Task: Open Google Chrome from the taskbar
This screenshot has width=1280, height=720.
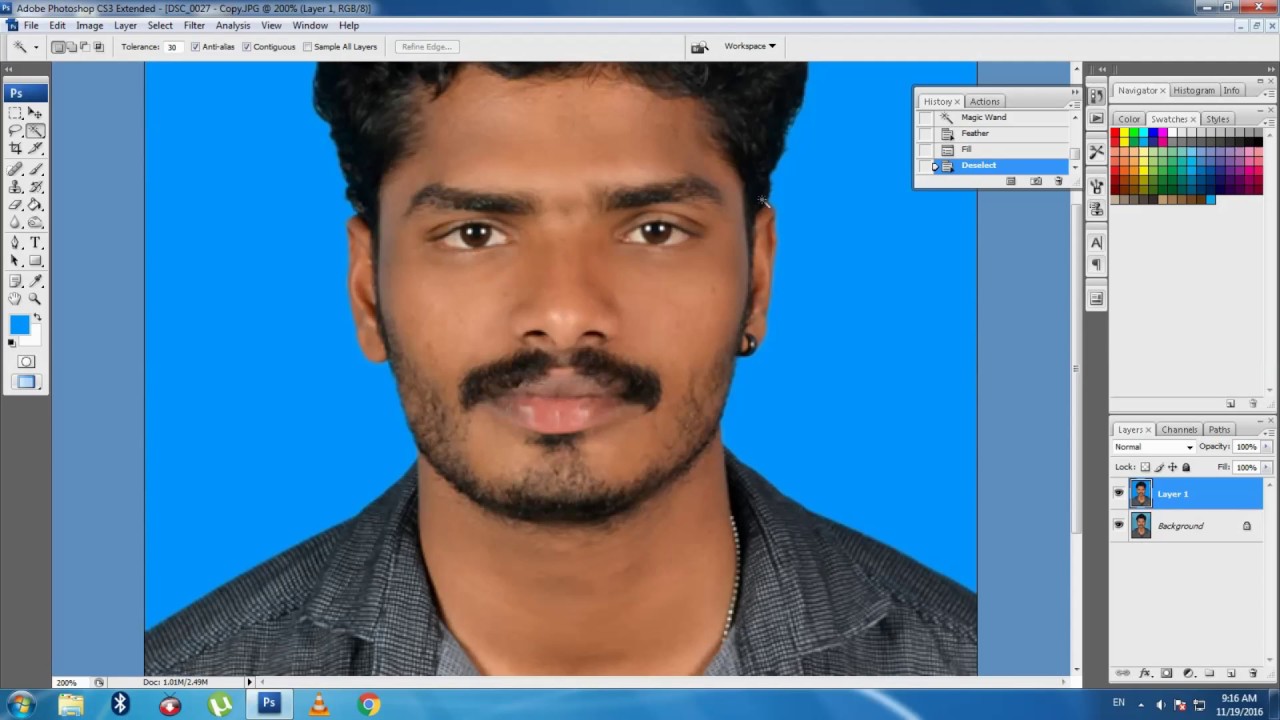Action: (x=369, y=705)
